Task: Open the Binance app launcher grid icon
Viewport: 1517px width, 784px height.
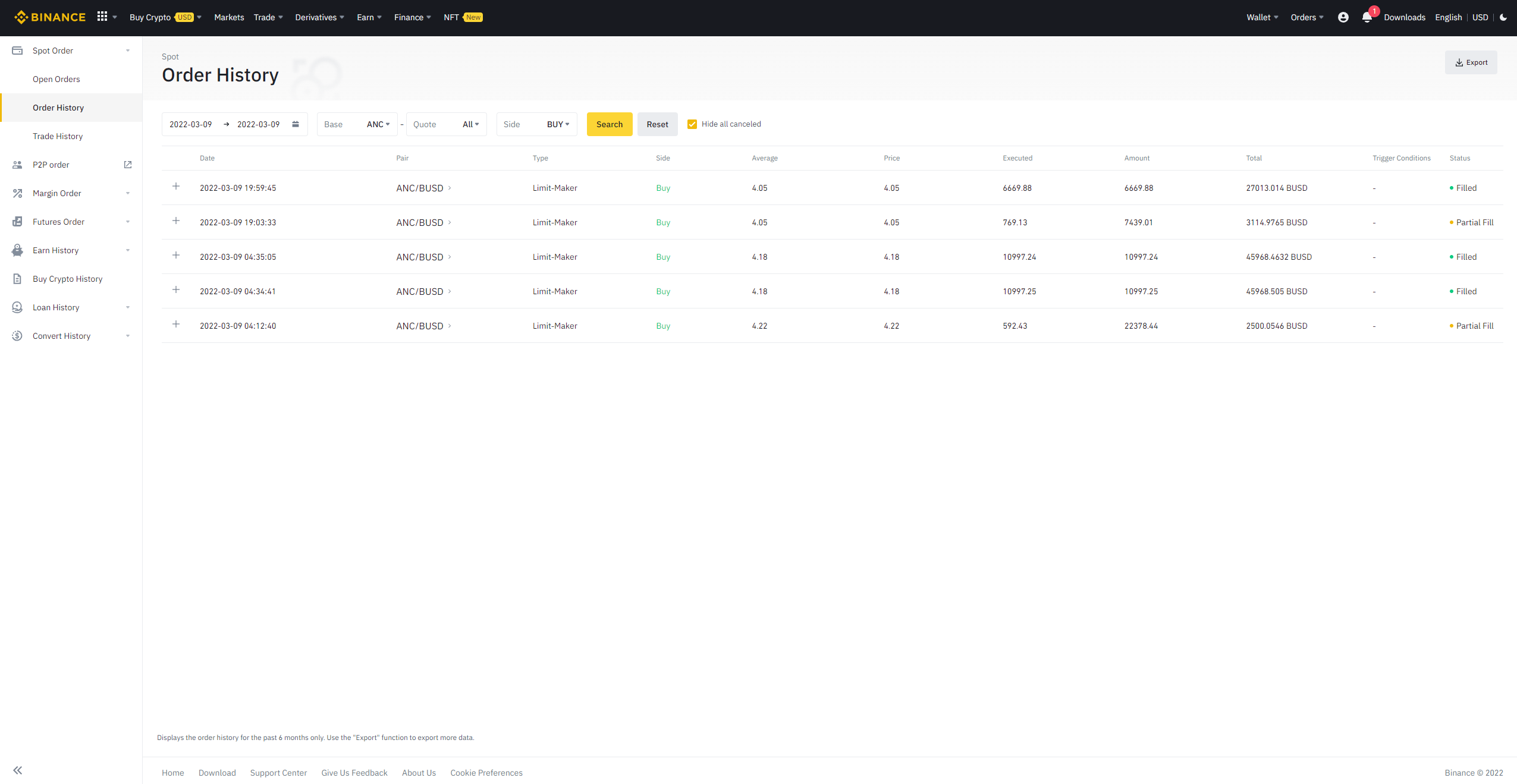Action: [x=102, y=16]
